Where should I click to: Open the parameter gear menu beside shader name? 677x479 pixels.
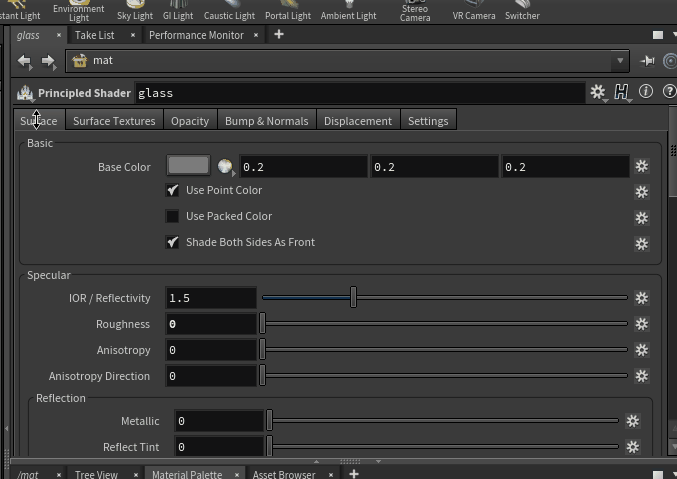coord(597,92)
